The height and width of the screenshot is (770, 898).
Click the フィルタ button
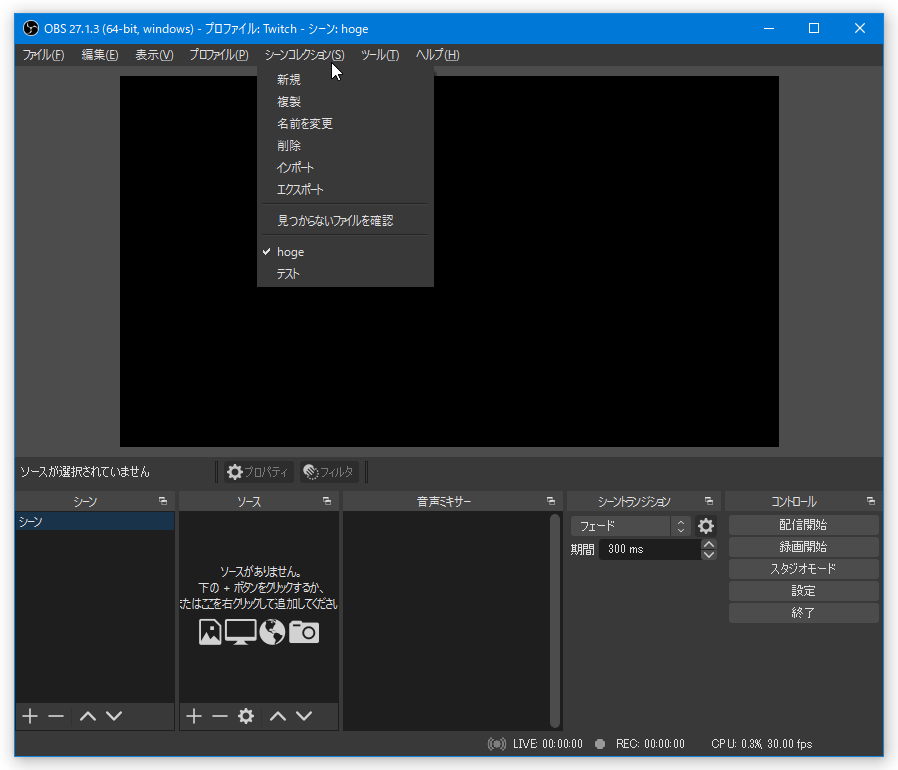329,472
